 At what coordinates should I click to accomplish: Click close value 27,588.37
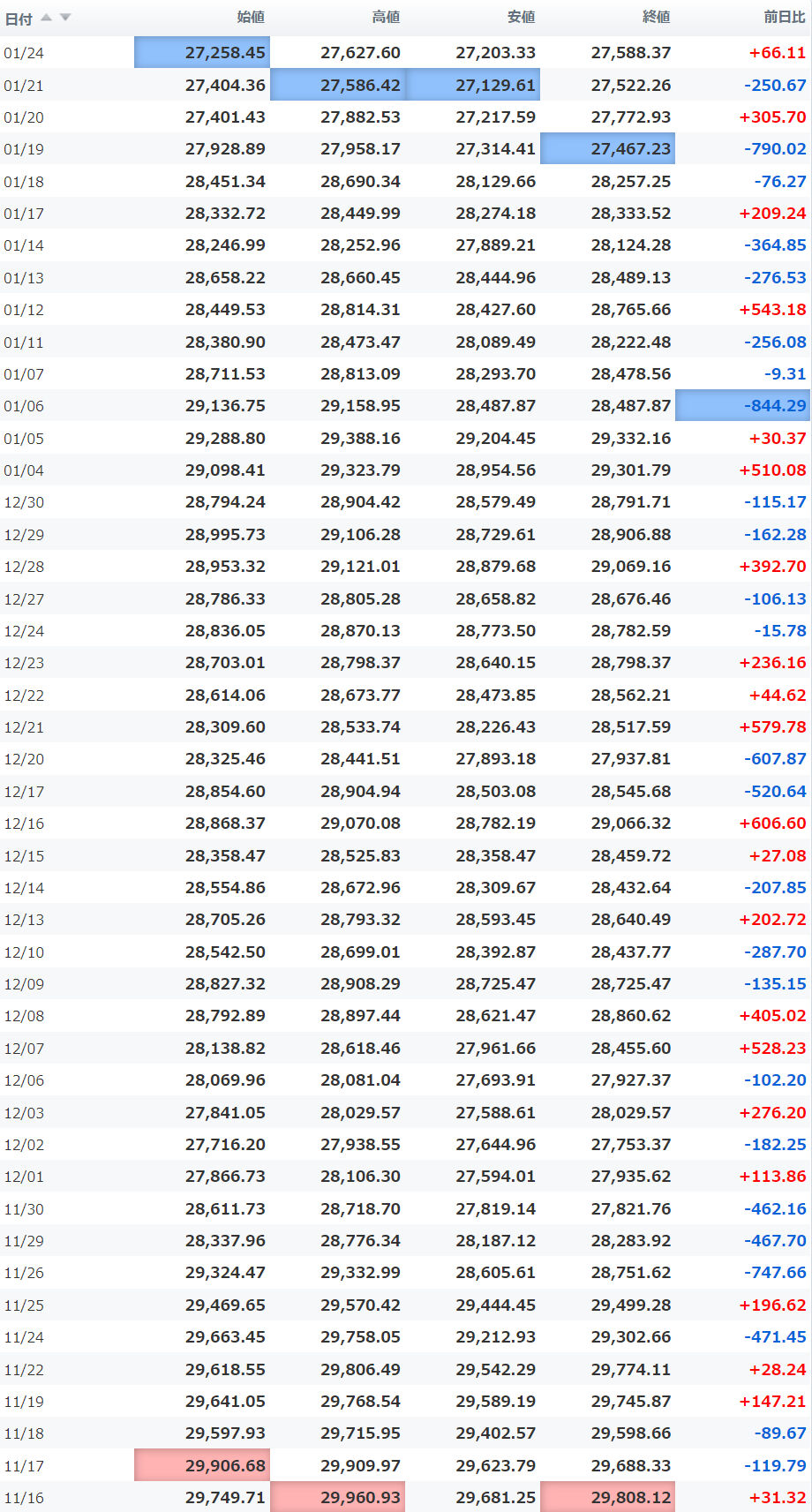tap(631, 53)
